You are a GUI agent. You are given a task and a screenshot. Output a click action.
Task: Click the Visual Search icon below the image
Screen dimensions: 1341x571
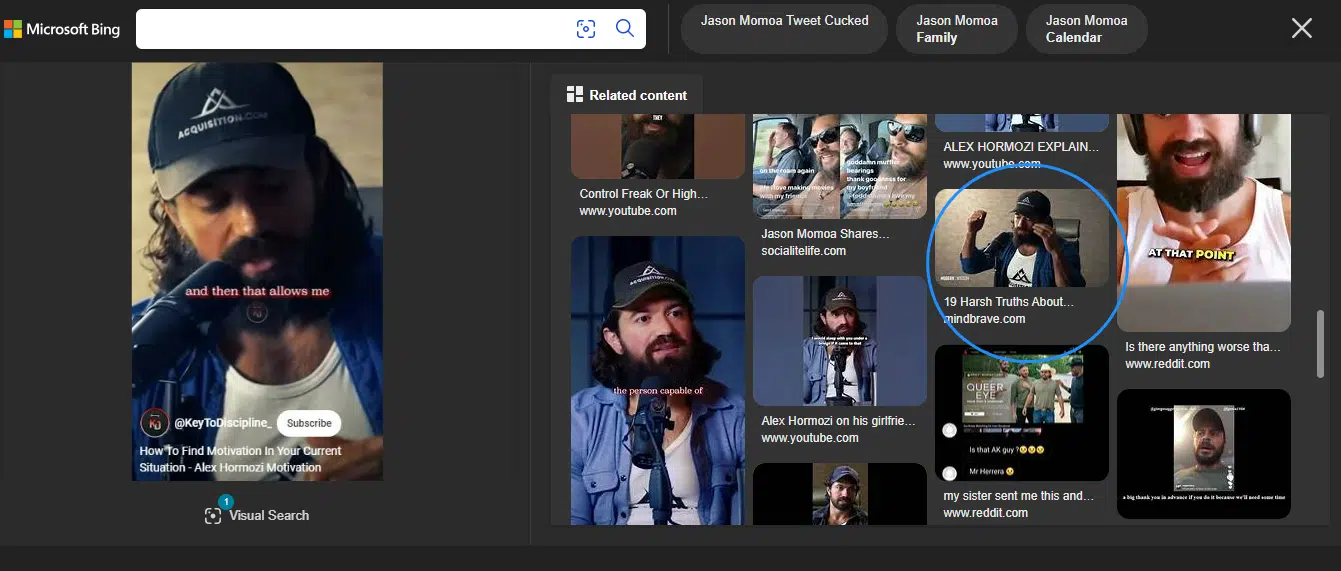point(213,515)
